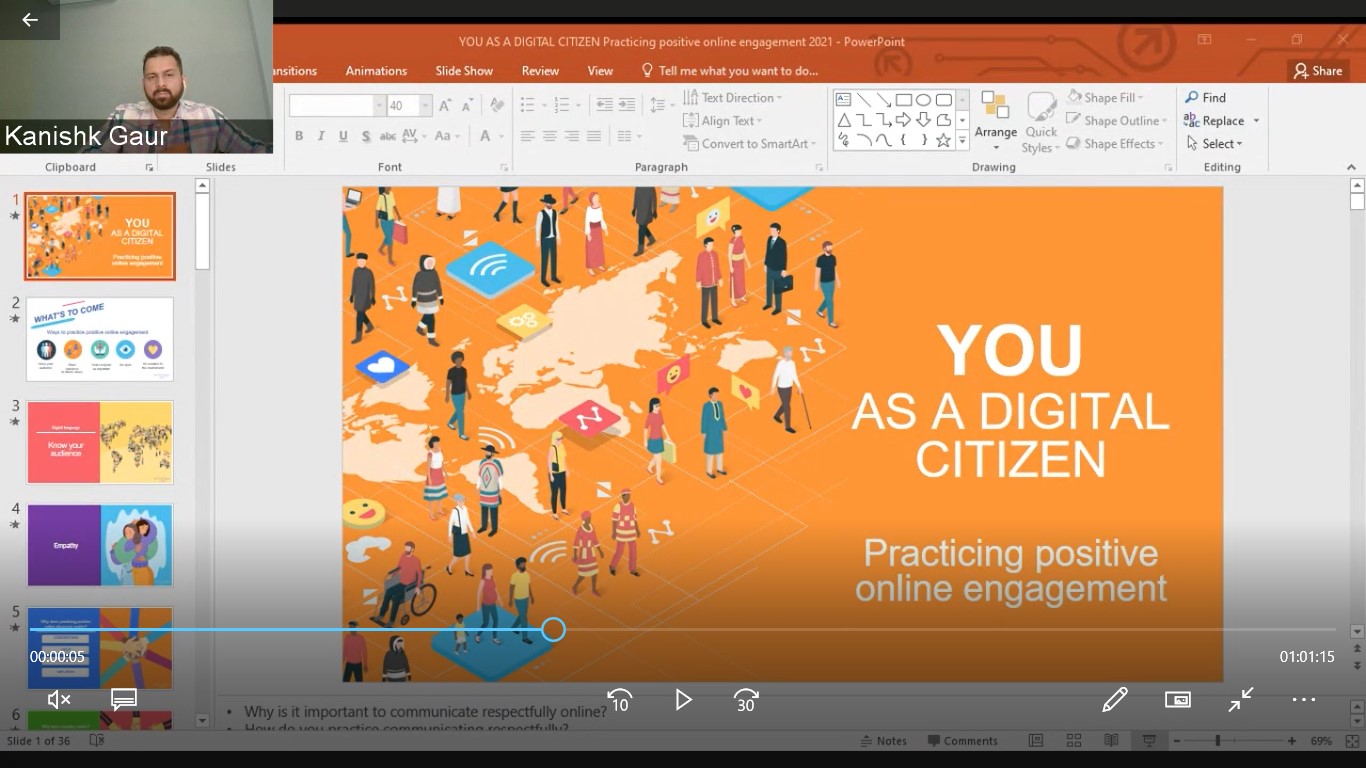Justify text alignment
Screen dimensions: 1366x768
[x=594, y=136]
